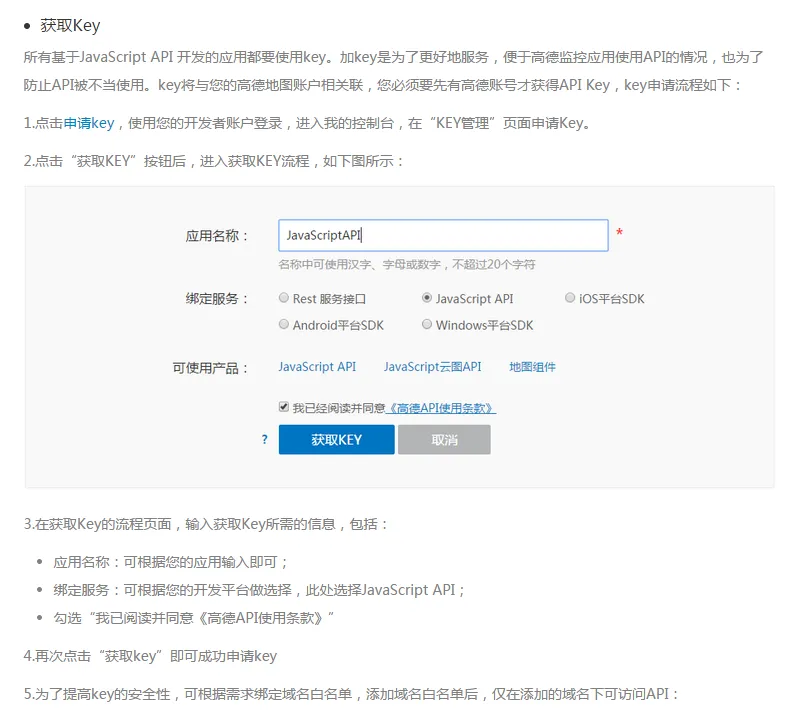
Task: Click the 绑定服务： form label
Action: click(218, 299)
